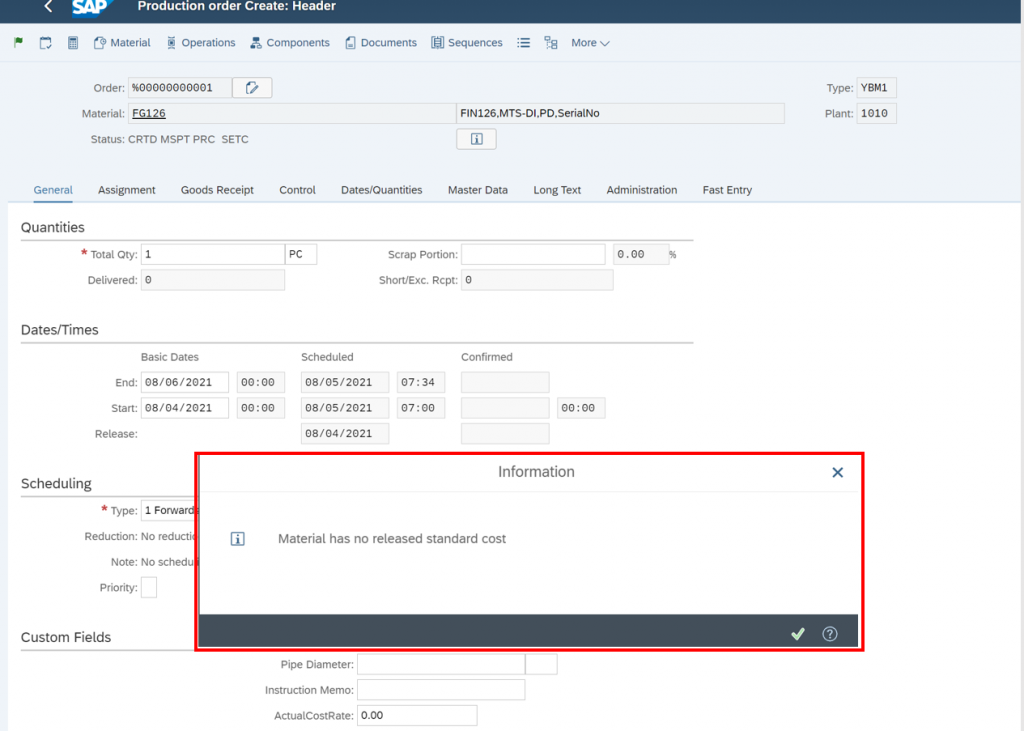This screenshot has width=1024, height=731.
Task: Click the green release flag icon
Action: [x=18, y=42]
